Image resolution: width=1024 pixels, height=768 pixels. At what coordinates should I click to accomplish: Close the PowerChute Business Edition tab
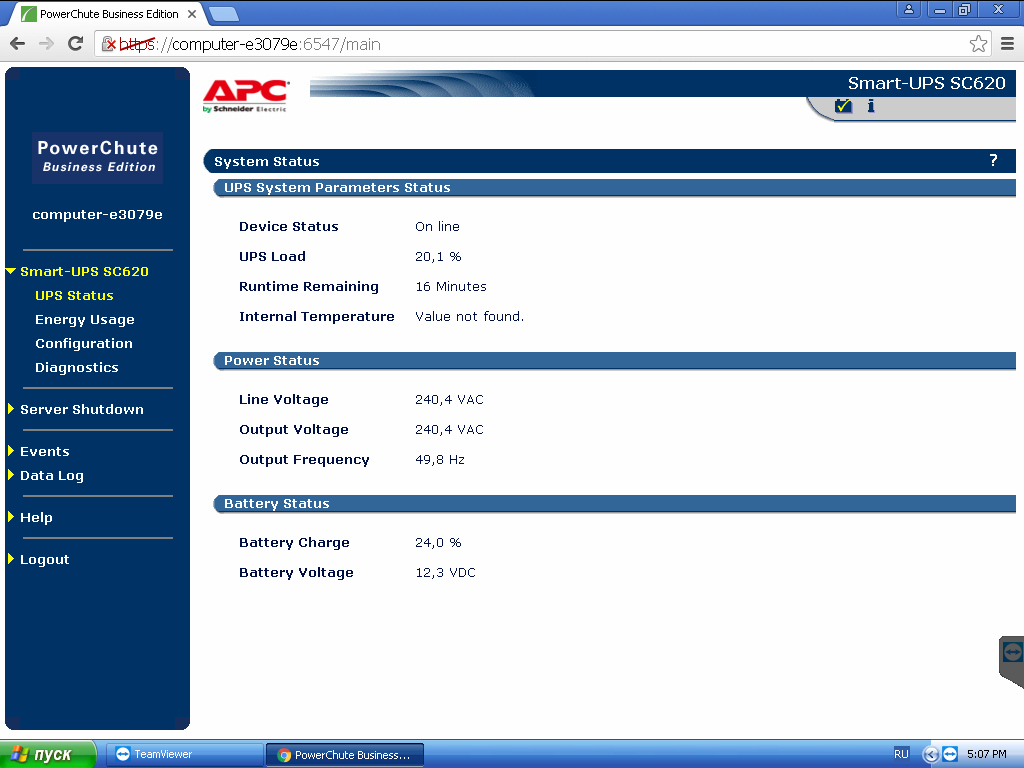click(x=192, y=14)
